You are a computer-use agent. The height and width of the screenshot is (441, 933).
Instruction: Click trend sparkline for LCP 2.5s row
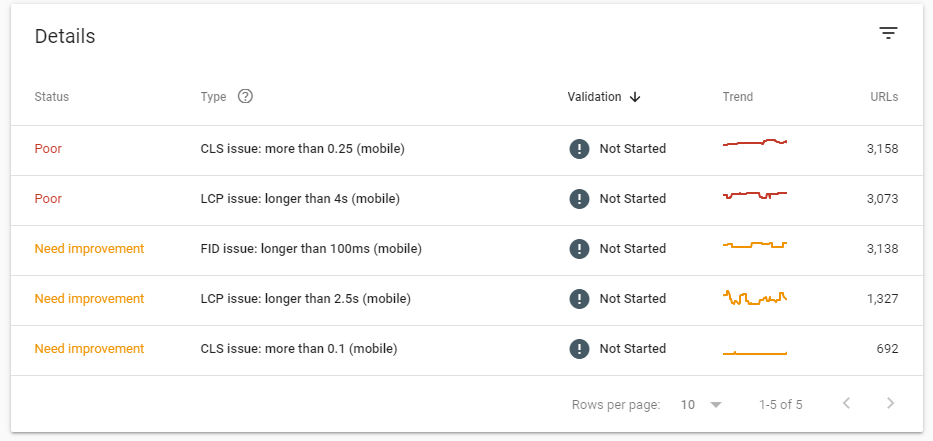(x=755, y=298)
